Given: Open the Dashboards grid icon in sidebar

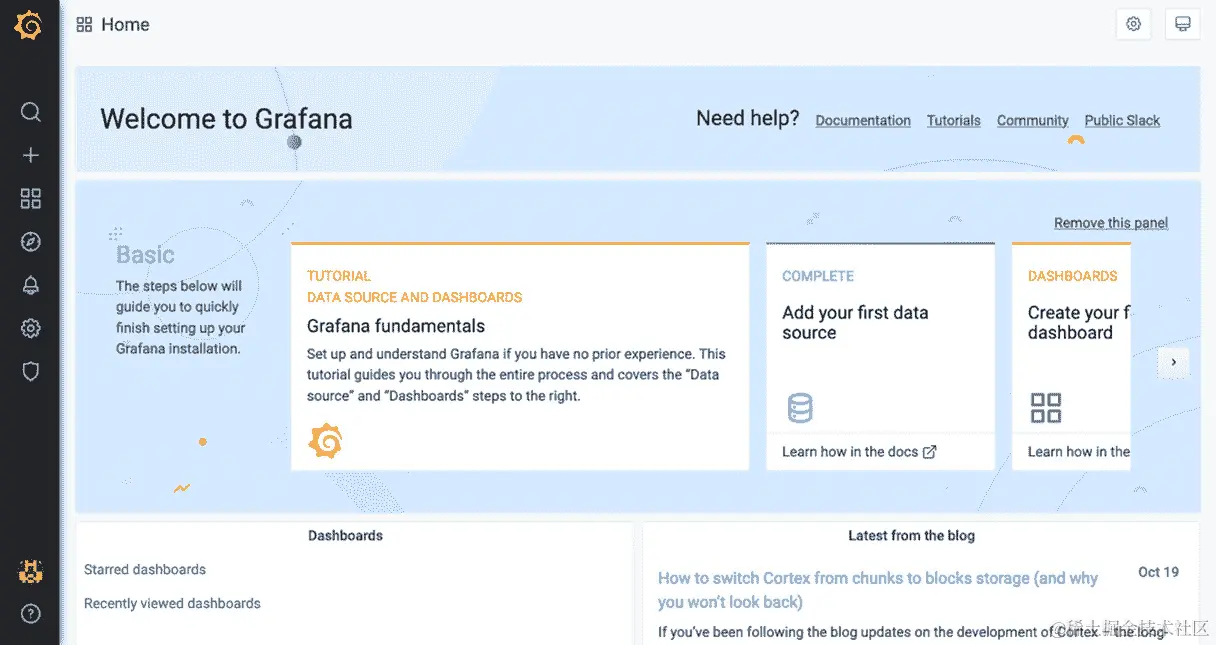Looking at the screenshot, I should click(31, 198).
